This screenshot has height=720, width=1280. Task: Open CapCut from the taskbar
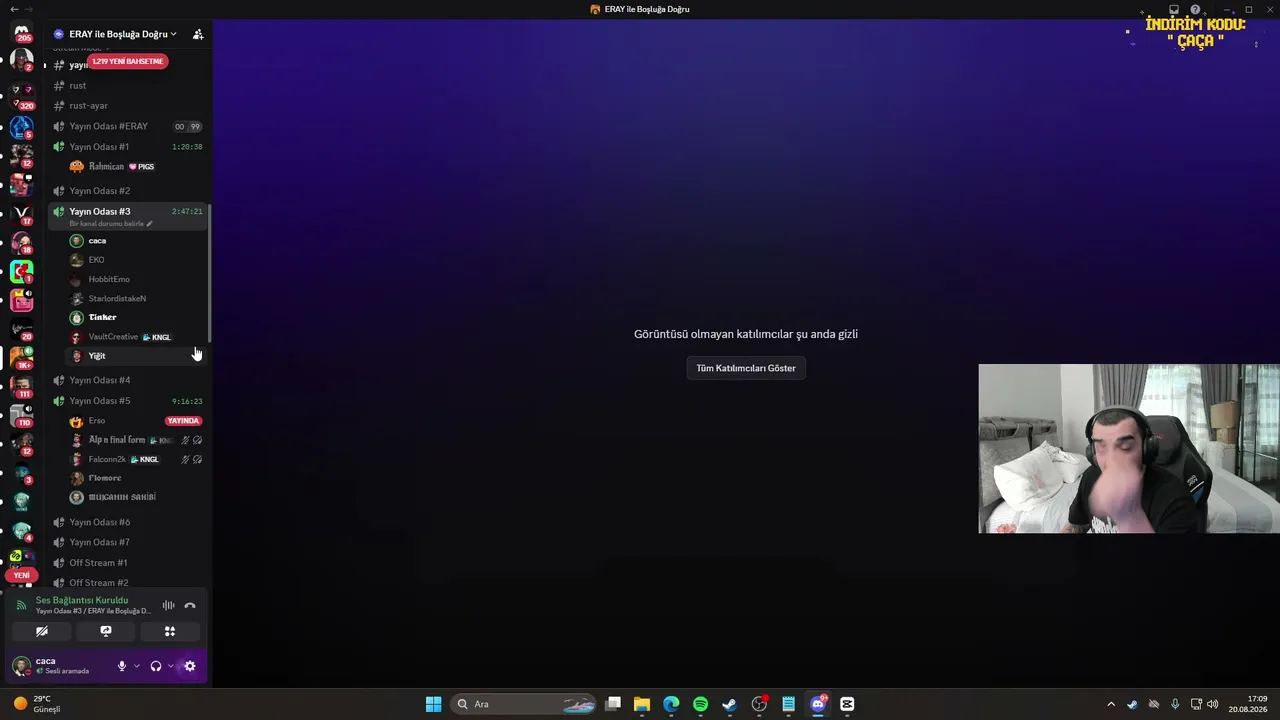pyautogui.click(x=847, y=704)
